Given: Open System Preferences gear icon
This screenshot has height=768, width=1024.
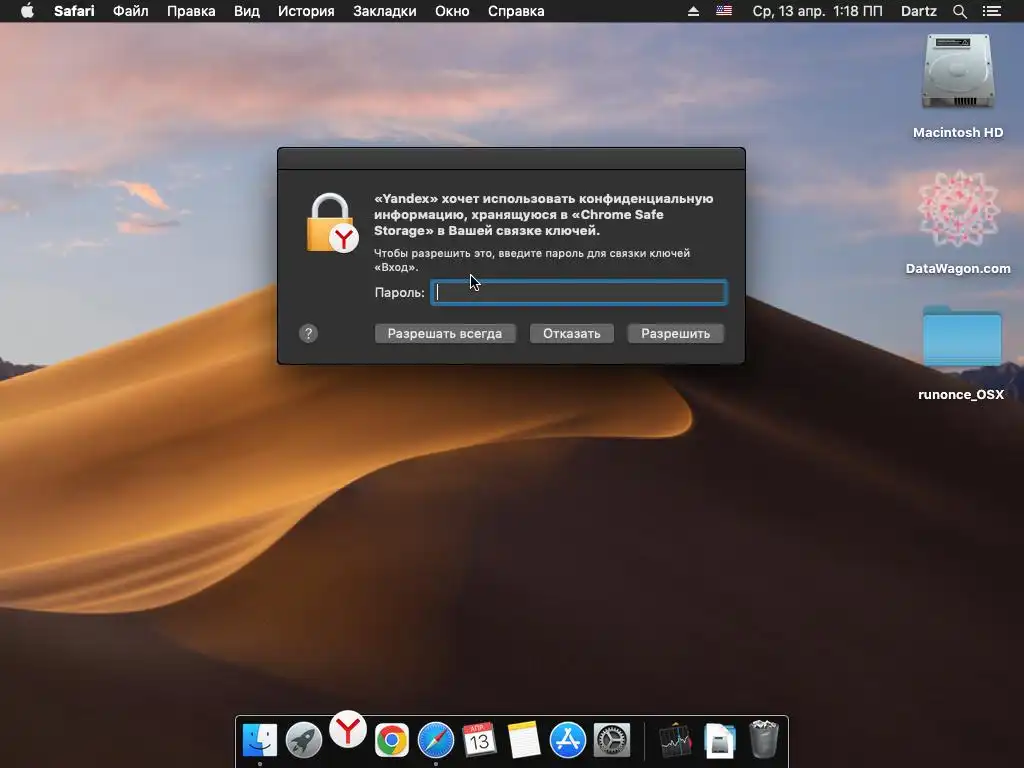Looking at the screenshot, I should [x=612, y=740].
